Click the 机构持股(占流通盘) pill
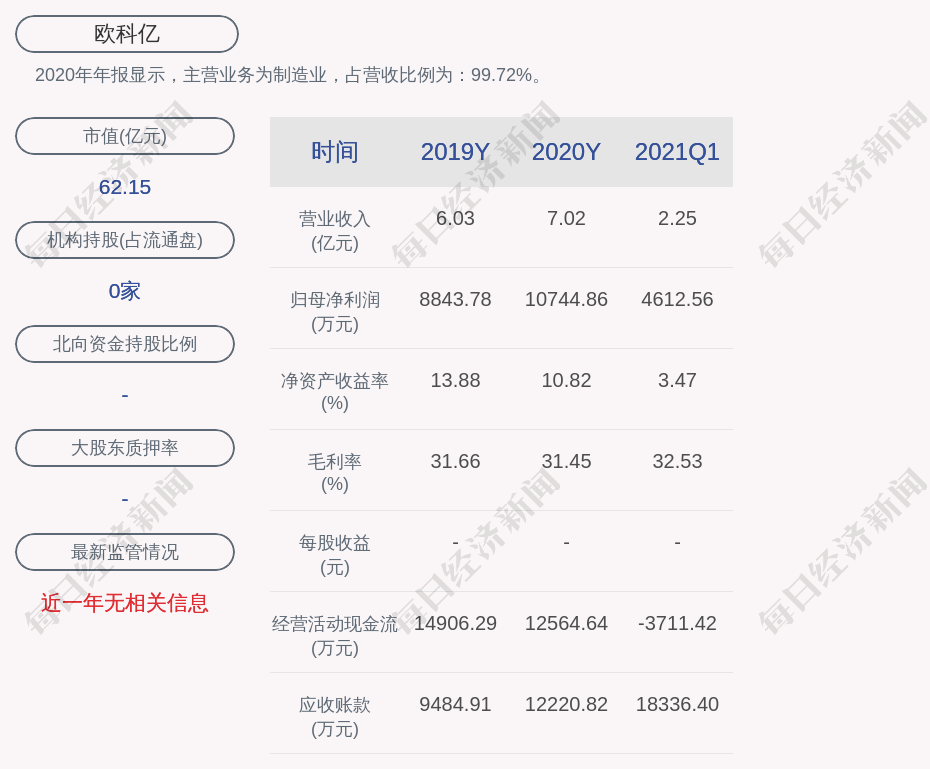This screenshot has height=769, width=930. coord(125,240)
